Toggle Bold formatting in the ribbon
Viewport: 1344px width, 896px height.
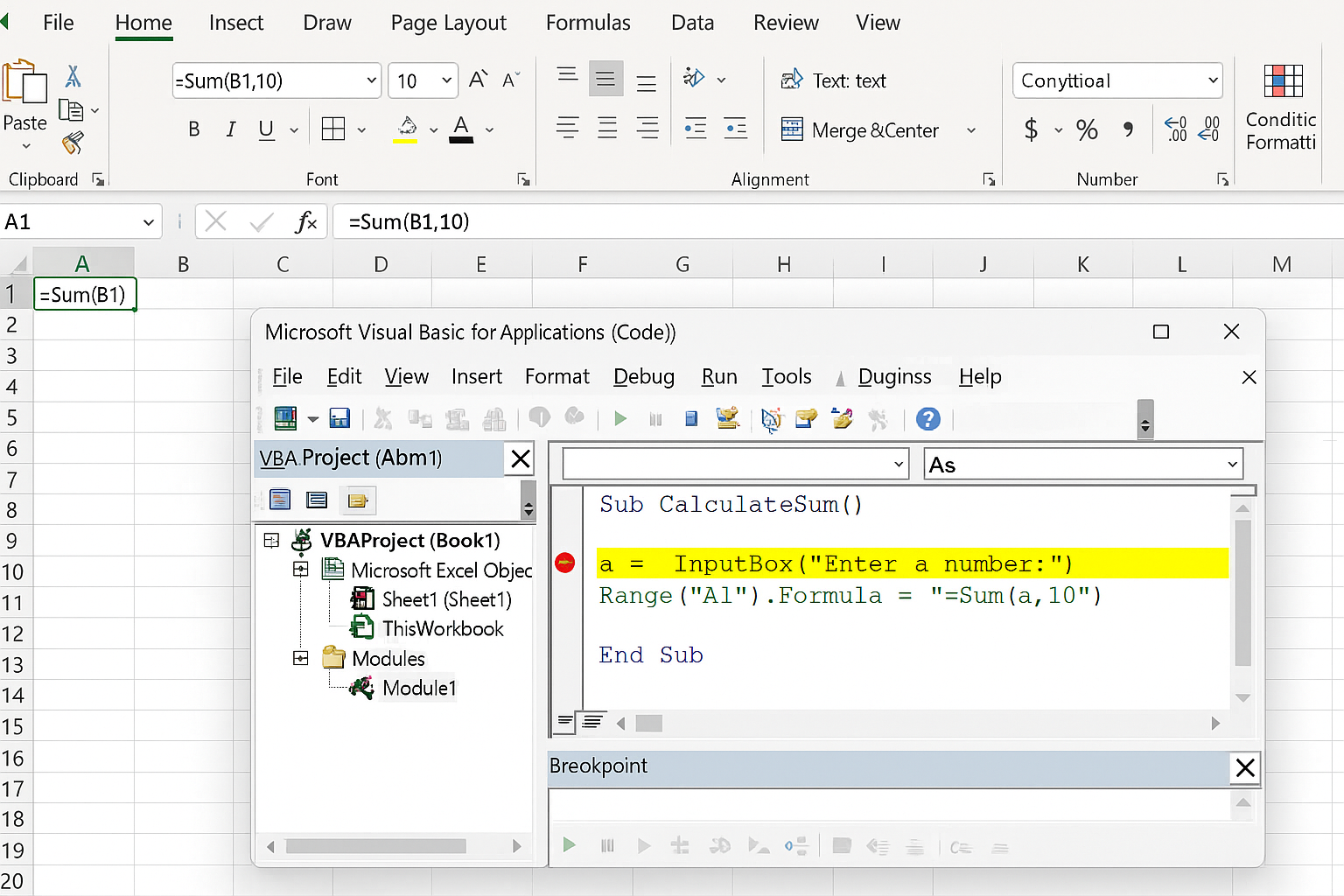tap(194, 129)
